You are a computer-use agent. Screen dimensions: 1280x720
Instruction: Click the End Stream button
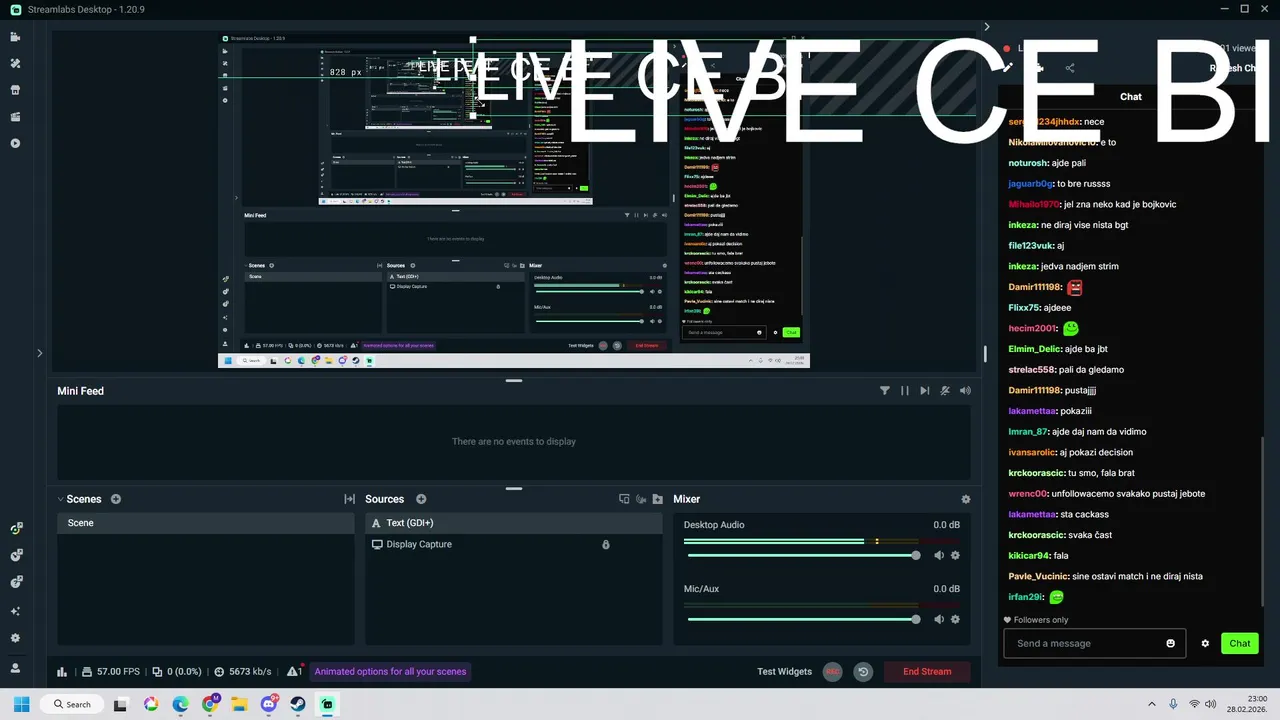[927, 672]
